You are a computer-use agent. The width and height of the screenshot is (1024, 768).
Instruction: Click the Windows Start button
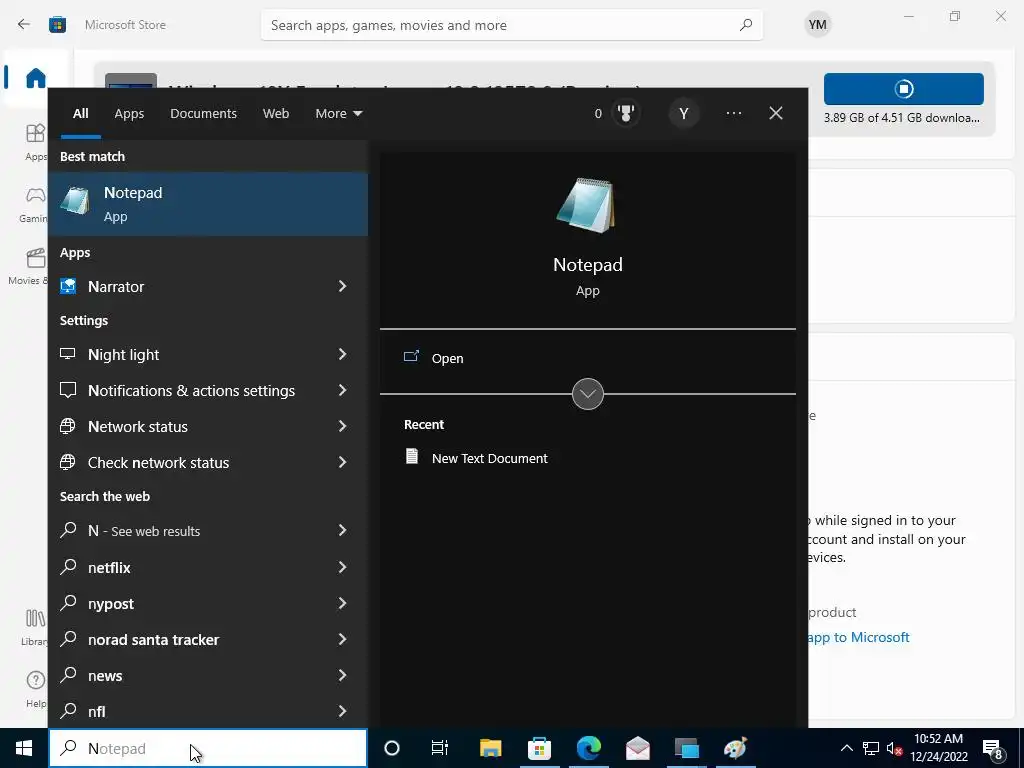[x=24, y=748]
